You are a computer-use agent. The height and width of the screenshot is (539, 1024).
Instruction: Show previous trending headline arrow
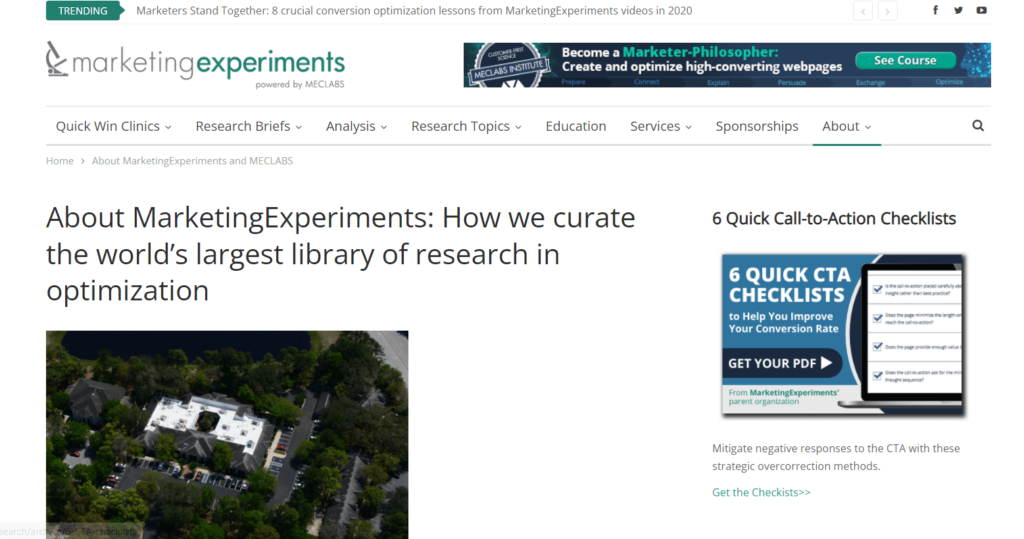863,11
